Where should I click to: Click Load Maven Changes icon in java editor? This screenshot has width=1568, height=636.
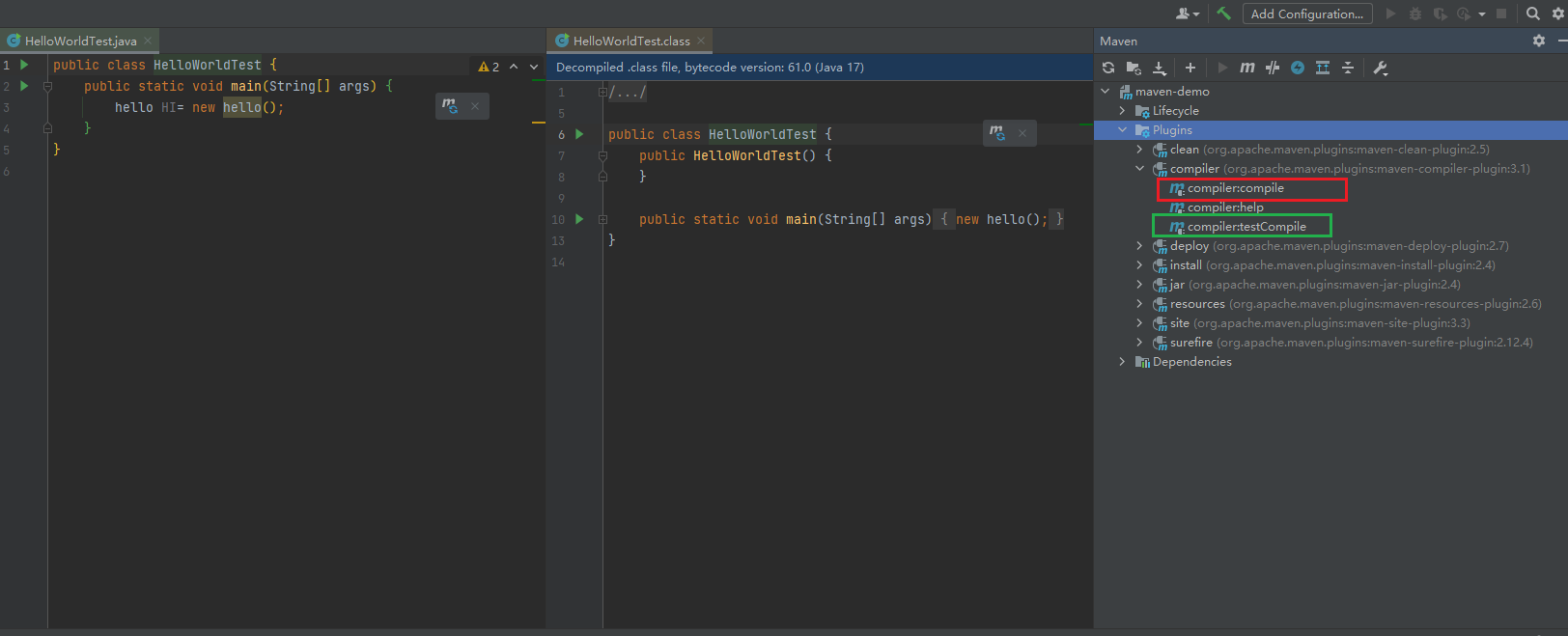tap(450, 106)
